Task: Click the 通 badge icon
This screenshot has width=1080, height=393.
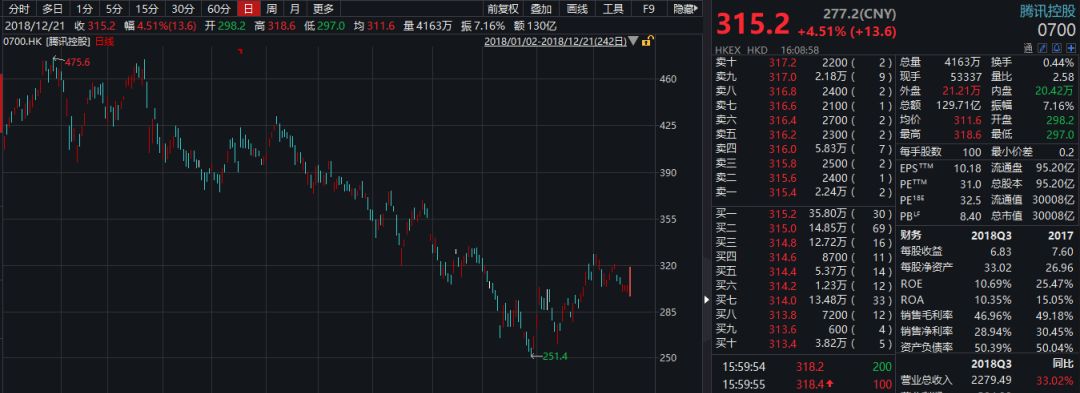Action: coord(1028,48)
